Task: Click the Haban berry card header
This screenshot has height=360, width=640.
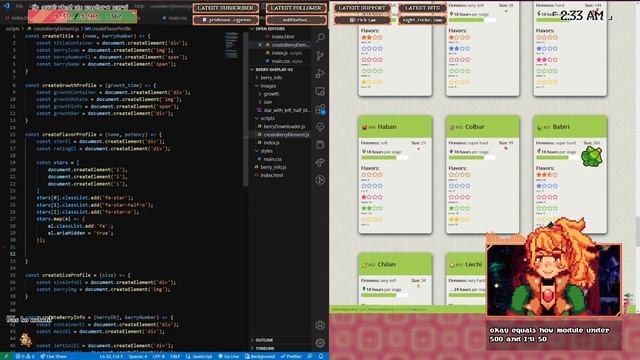Action: (395, 127)
